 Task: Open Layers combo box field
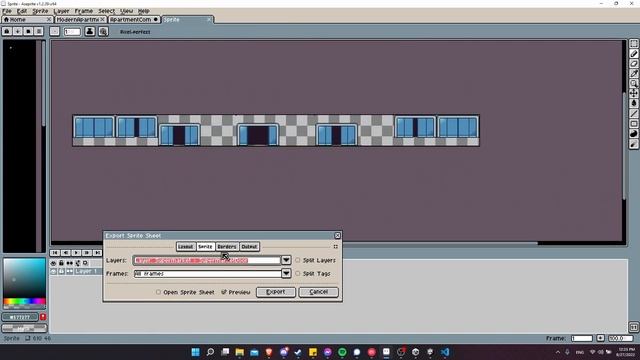pyautogui.click(x=207, y=260)
